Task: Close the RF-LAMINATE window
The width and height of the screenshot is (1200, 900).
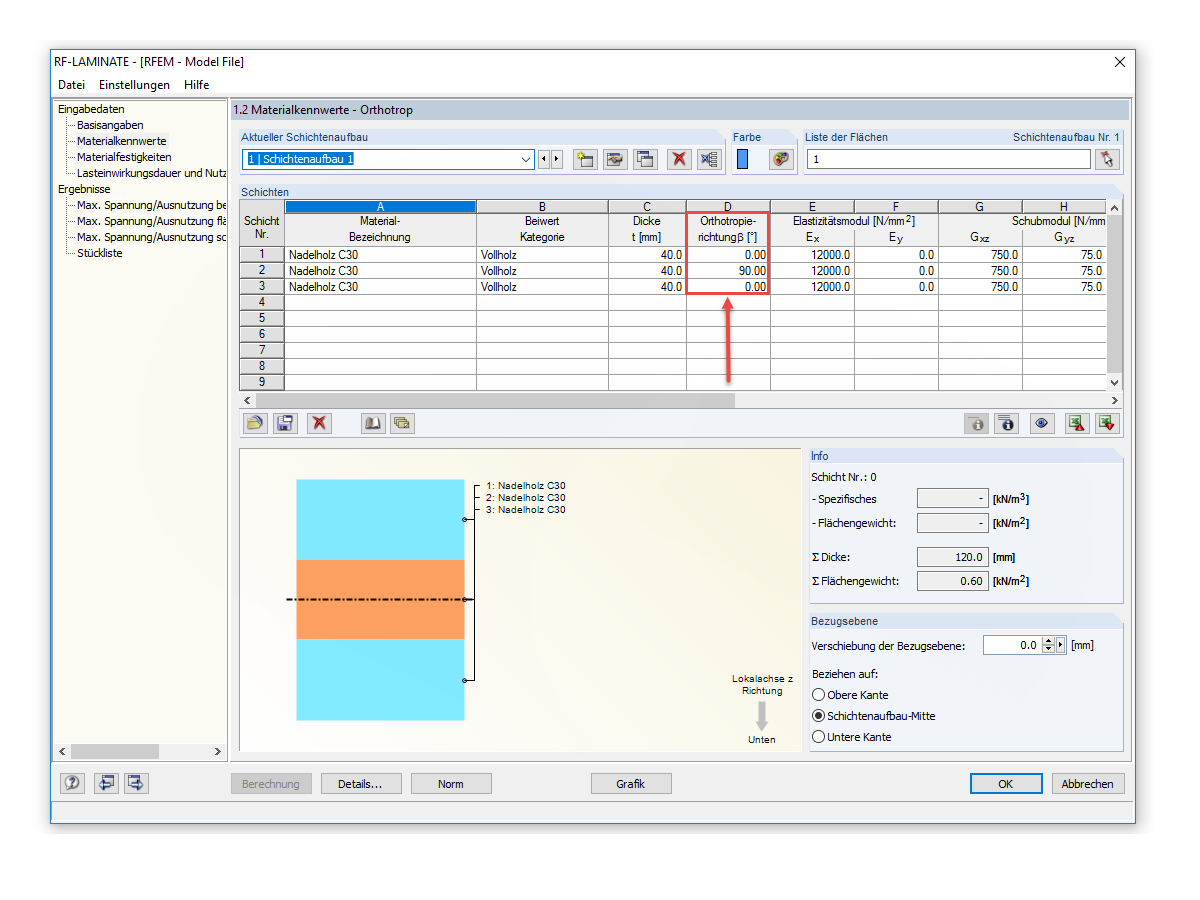Action: click(1119, 62)
